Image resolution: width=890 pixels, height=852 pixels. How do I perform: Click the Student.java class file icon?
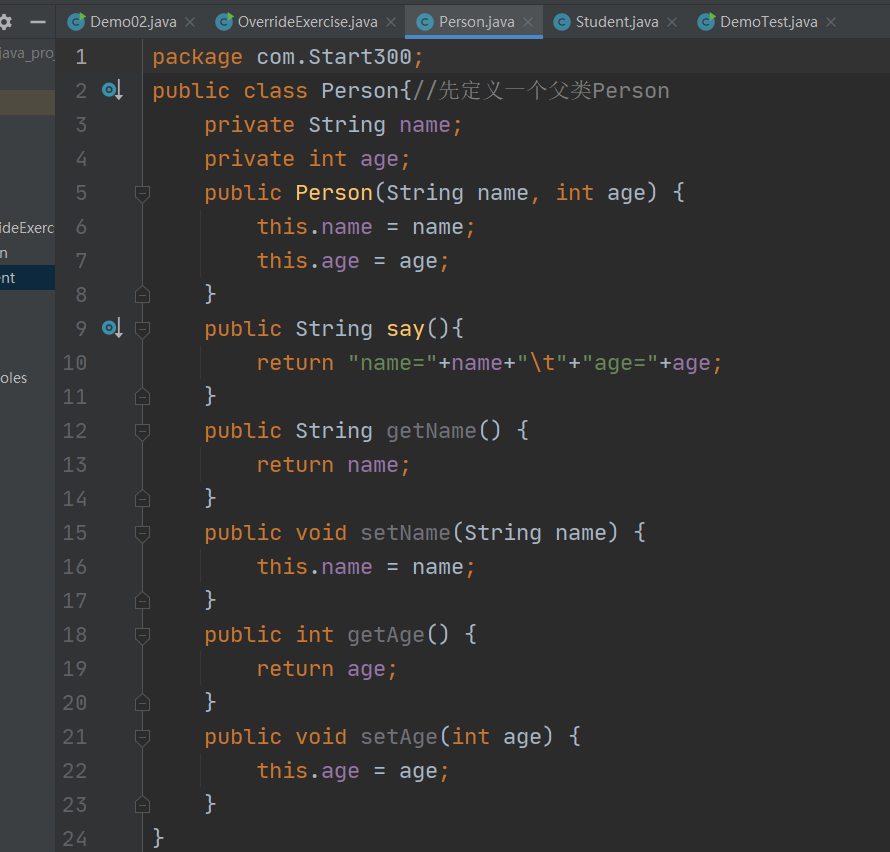tap(561, 22)
